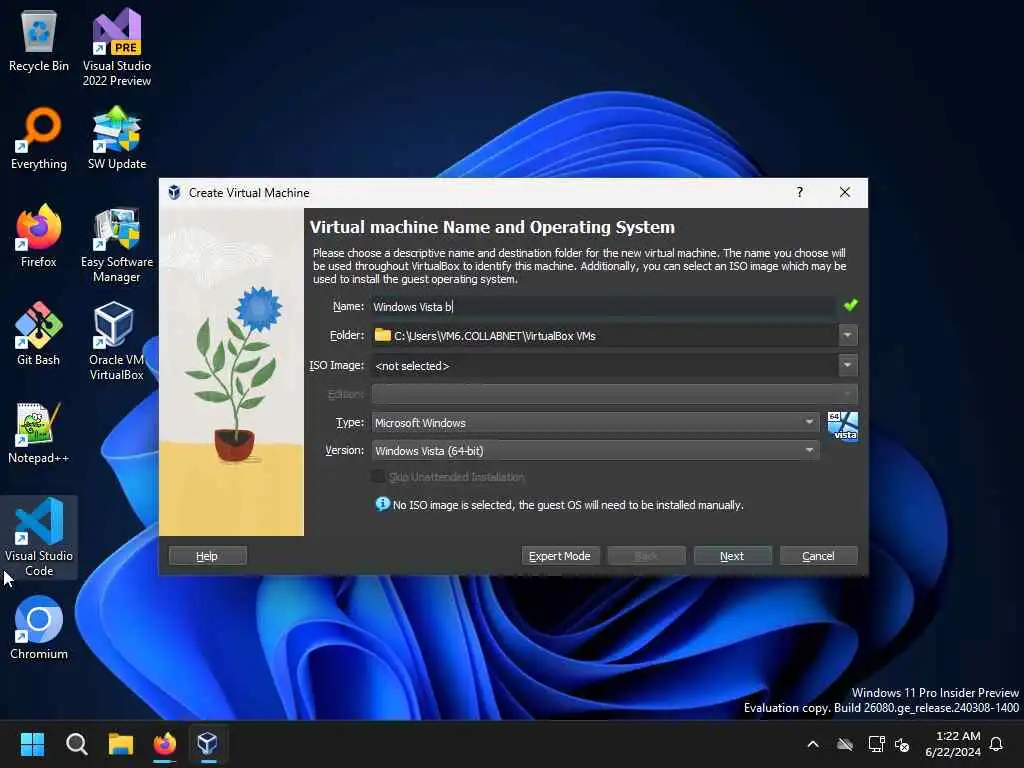Open the network status tray icon
This screenshot has width=1024, height=768.
(x=876, y=744)
